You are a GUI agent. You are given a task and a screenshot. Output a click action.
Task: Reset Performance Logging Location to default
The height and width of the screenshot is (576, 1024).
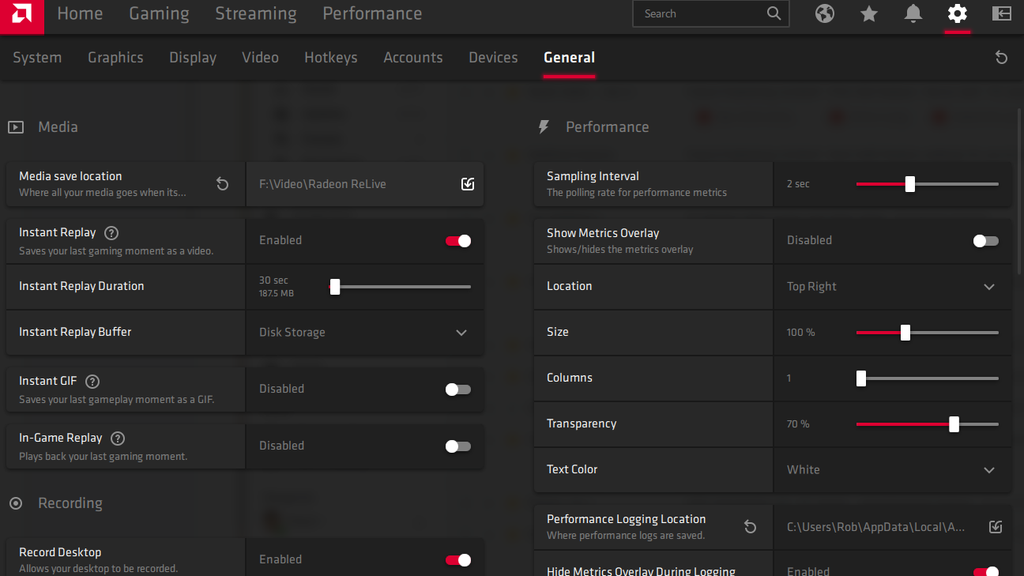click(750, 526)
